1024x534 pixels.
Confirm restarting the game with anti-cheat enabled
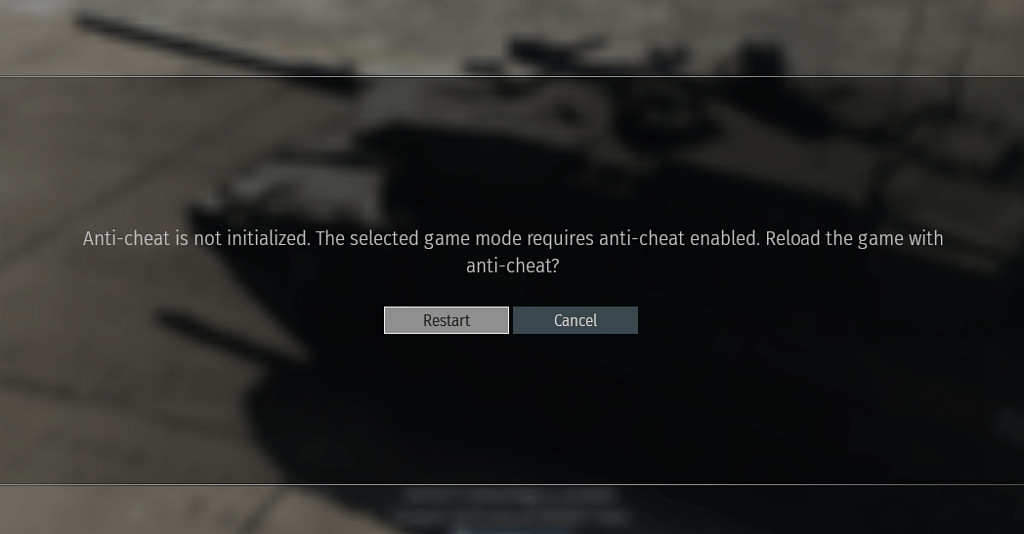pyautogui.click(x=446, y=320)
